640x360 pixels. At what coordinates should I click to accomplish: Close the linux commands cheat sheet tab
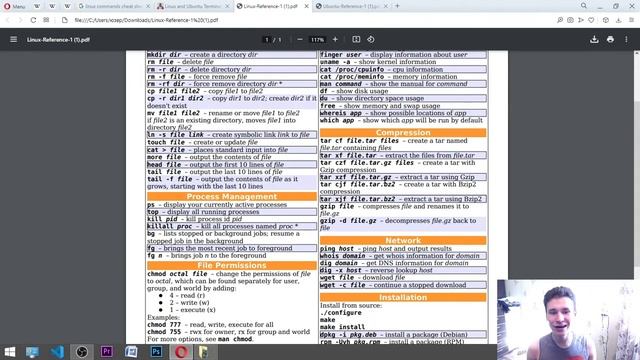148,6
